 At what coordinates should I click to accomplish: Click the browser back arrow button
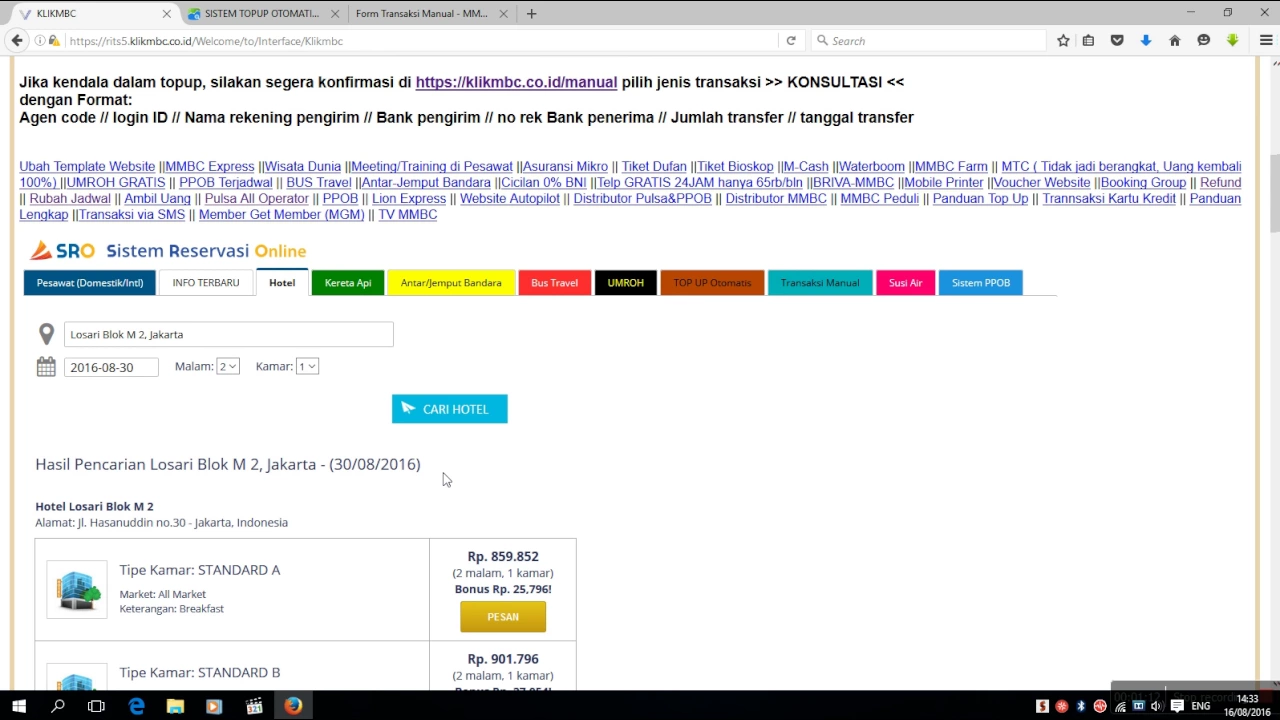pos(17,41)
